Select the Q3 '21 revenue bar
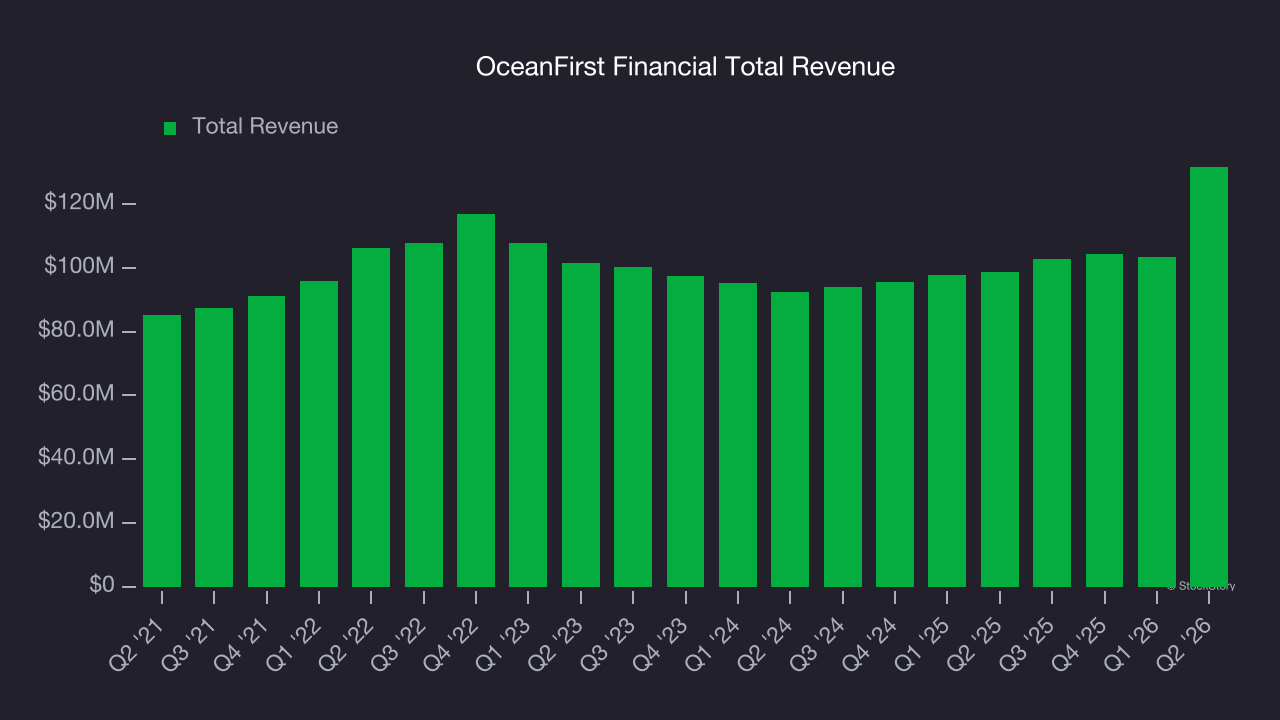 point(214,447)
